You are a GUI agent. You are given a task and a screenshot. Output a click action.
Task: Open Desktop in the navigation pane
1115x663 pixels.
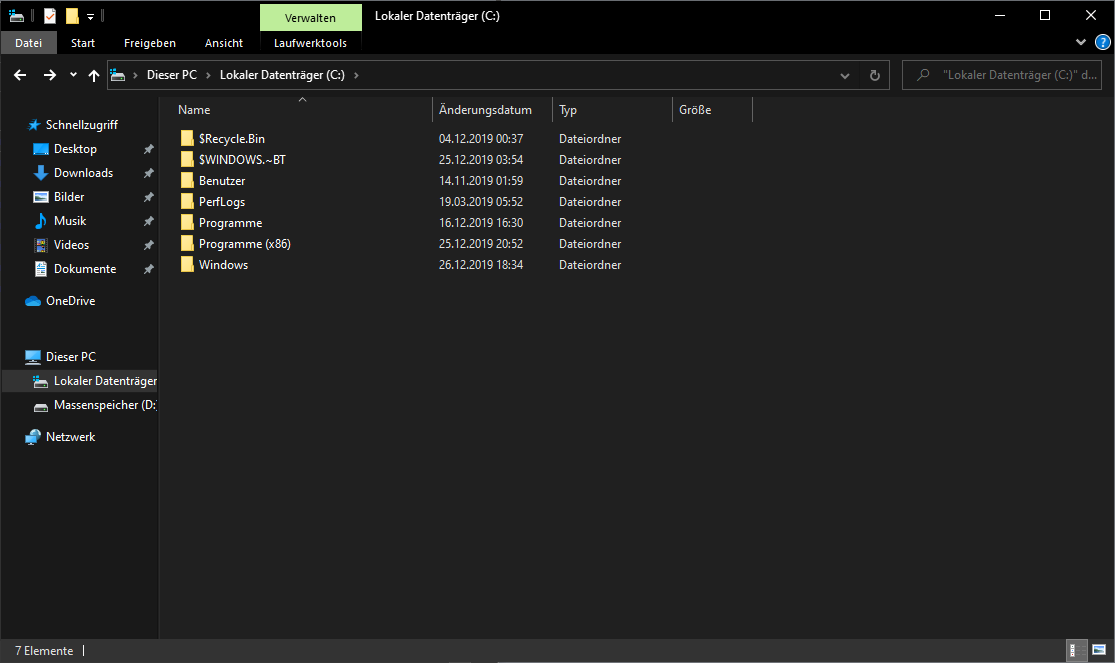tap(75, 149)
